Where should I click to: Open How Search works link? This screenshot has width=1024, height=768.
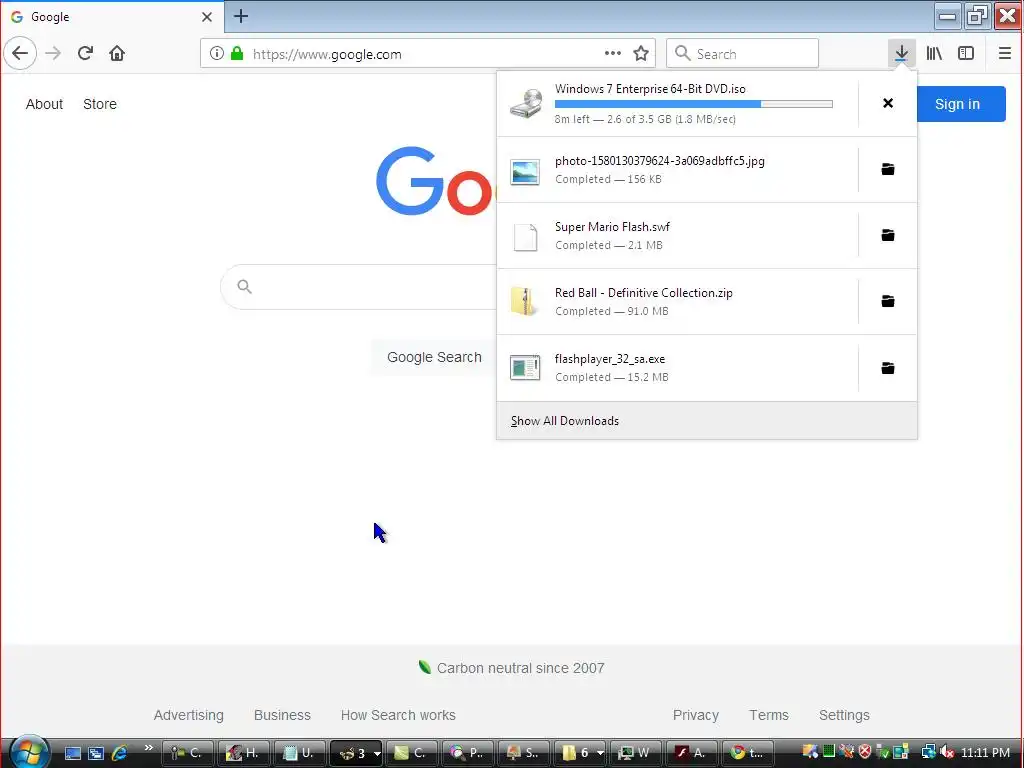398,715
